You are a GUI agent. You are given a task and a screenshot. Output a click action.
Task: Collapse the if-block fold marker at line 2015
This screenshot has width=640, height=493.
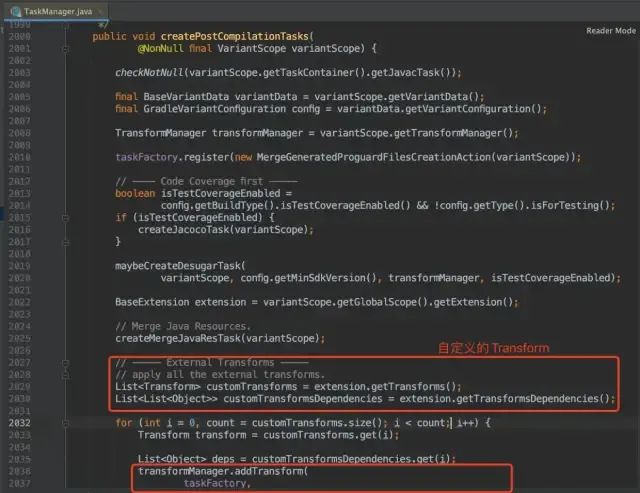[x=66, y=218]
